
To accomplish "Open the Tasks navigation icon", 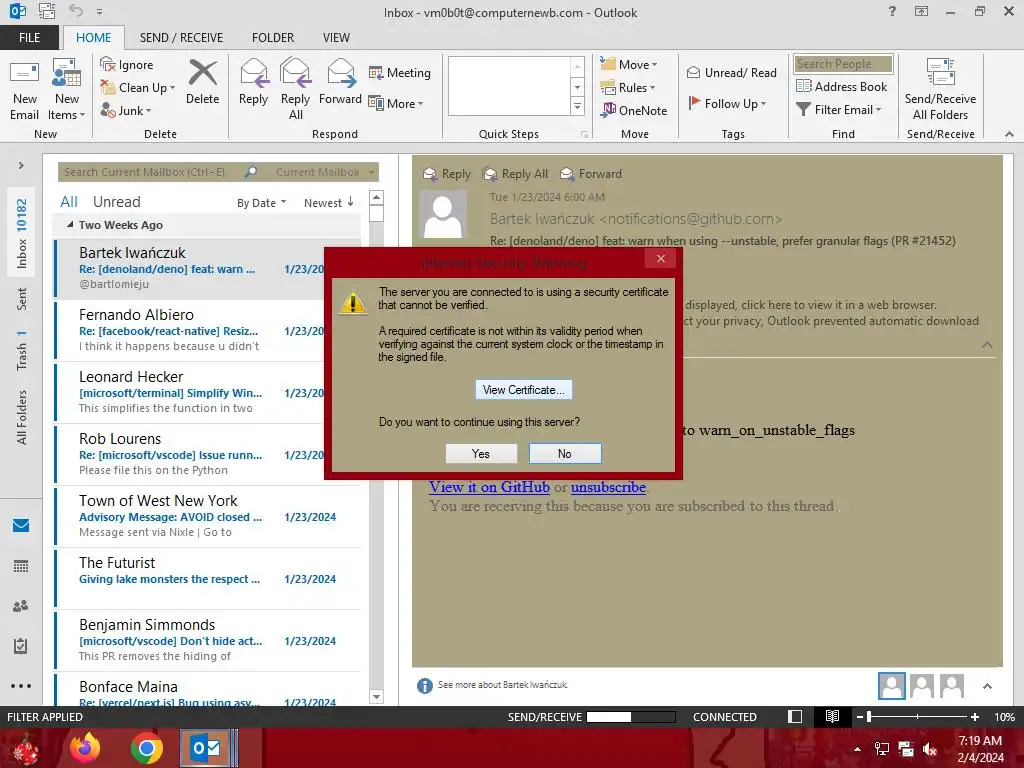I will click(x=21, y=646).
